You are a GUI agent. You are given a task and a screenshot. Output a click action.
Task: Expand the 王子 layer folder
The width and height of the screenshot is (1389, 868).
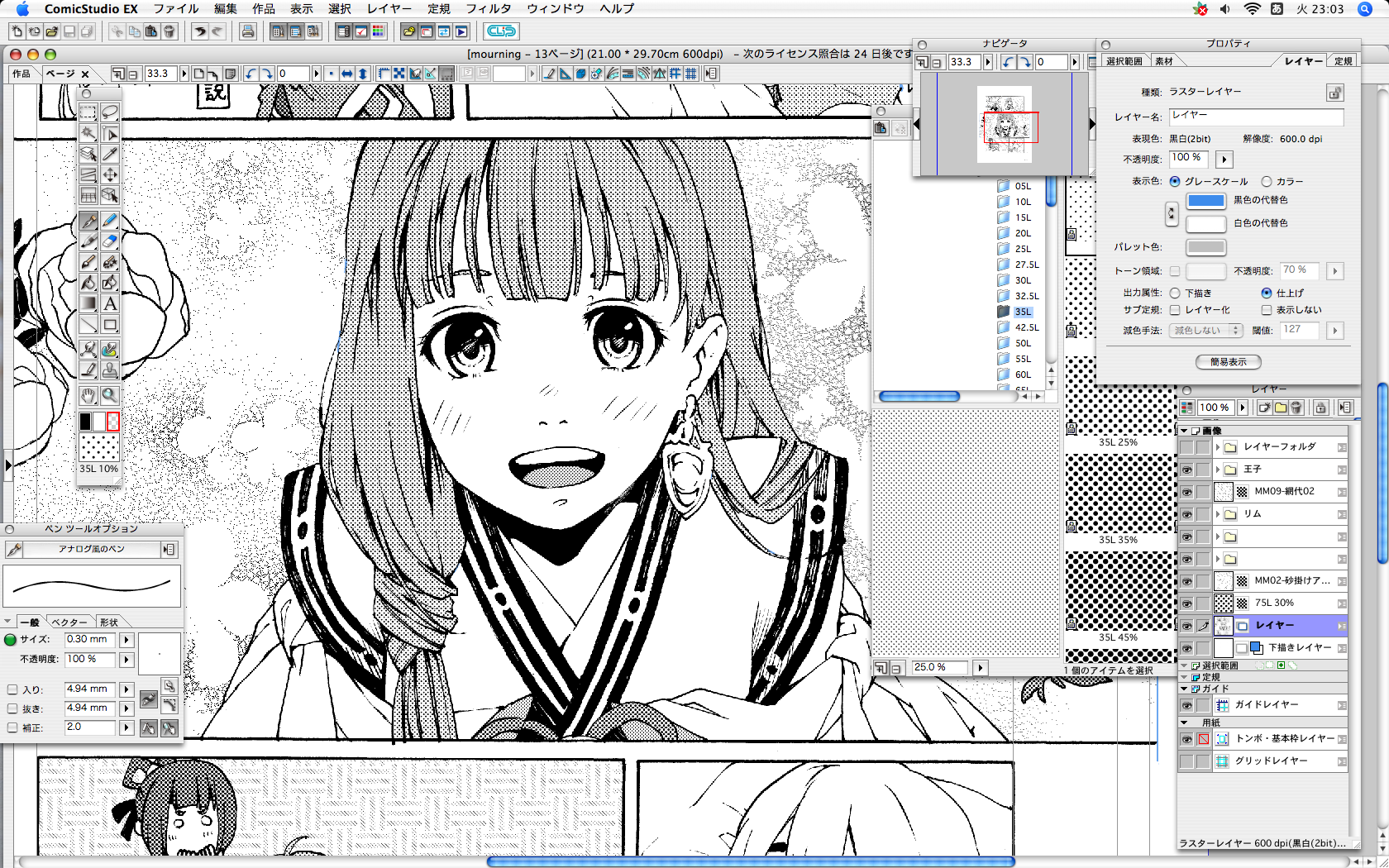pos(1218,470)
